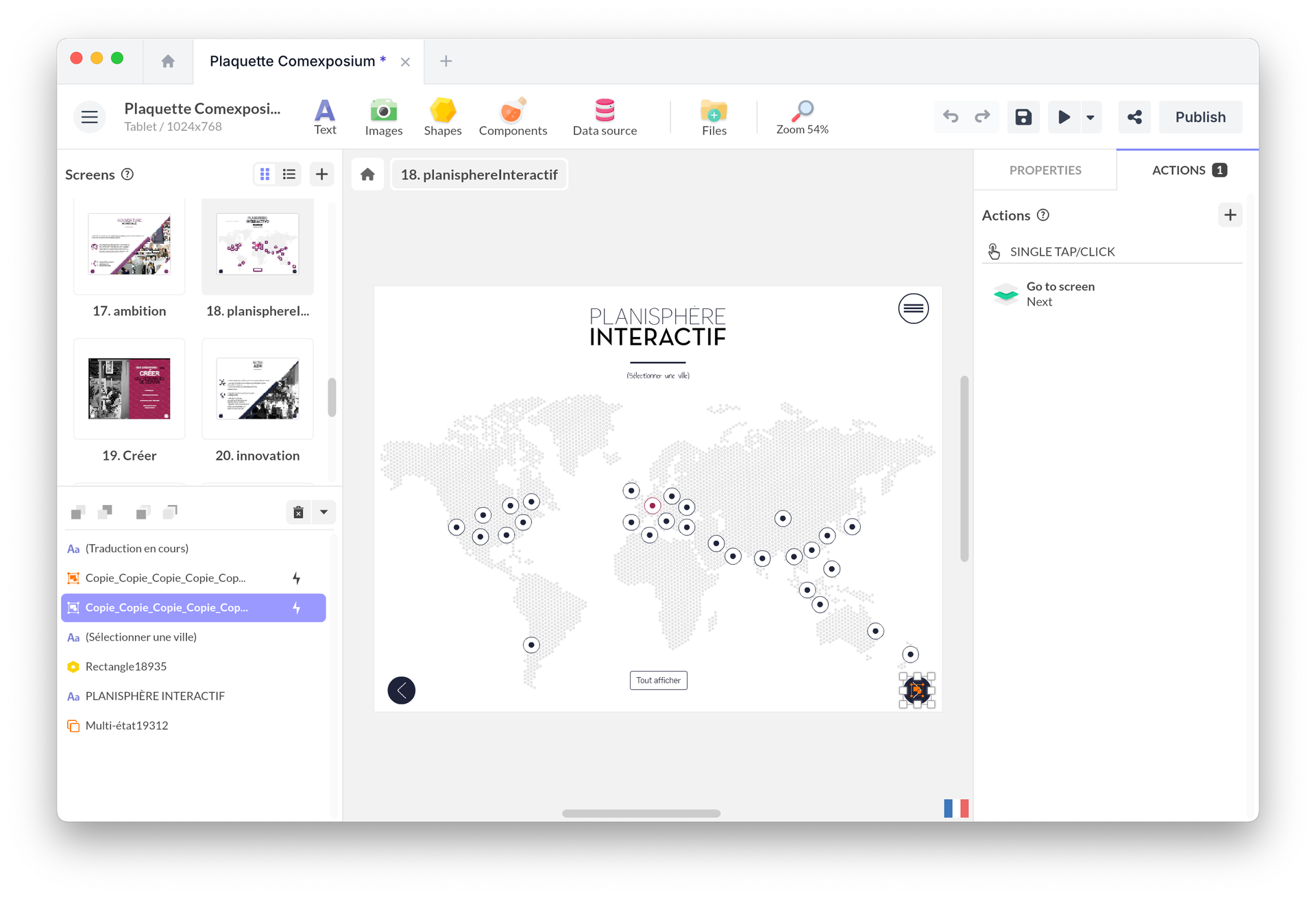The image size is (1316, 897).
Task: Switch screens panel to list view
Action: coord(289,174)
